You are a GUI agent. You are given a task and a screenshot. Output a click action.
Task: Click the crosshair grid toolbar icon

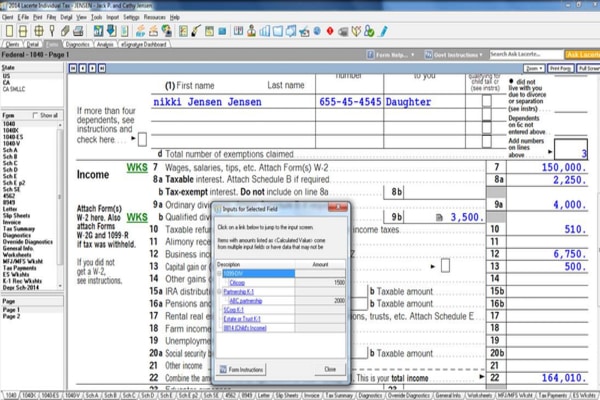coord(39,31)
